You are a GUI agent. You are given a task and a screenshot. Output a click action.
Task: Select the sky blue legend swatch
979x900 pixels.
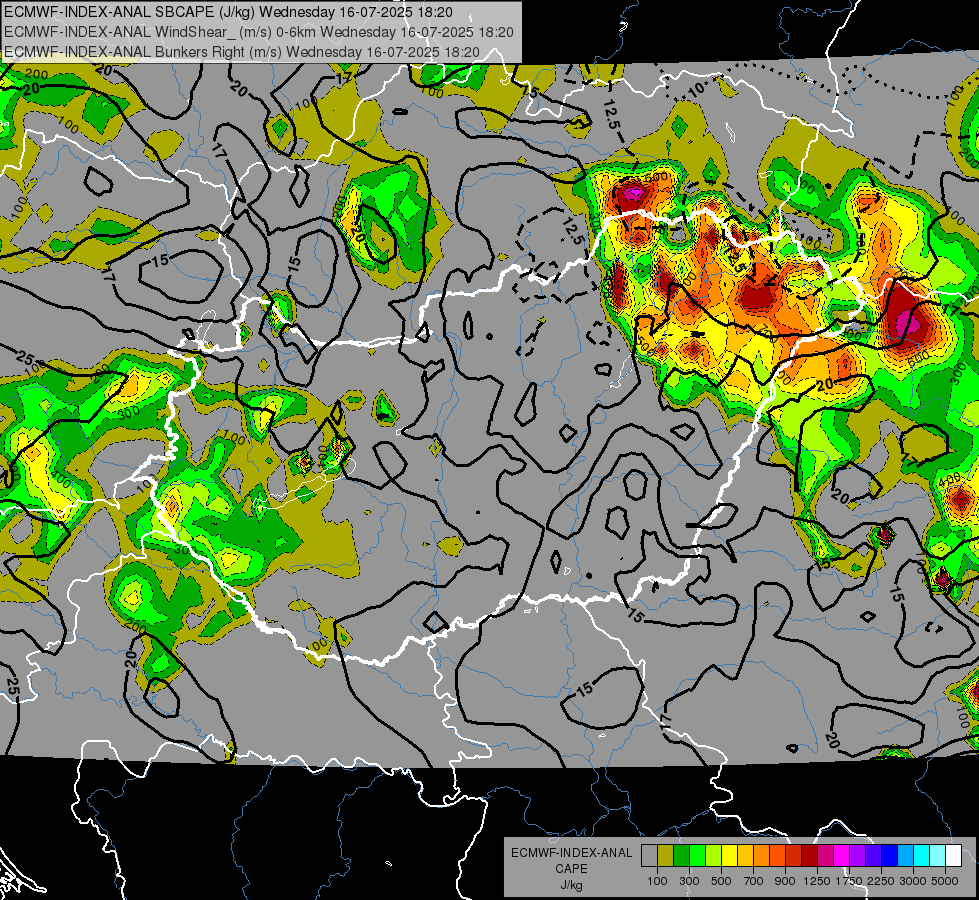click(x=905, y=855)
